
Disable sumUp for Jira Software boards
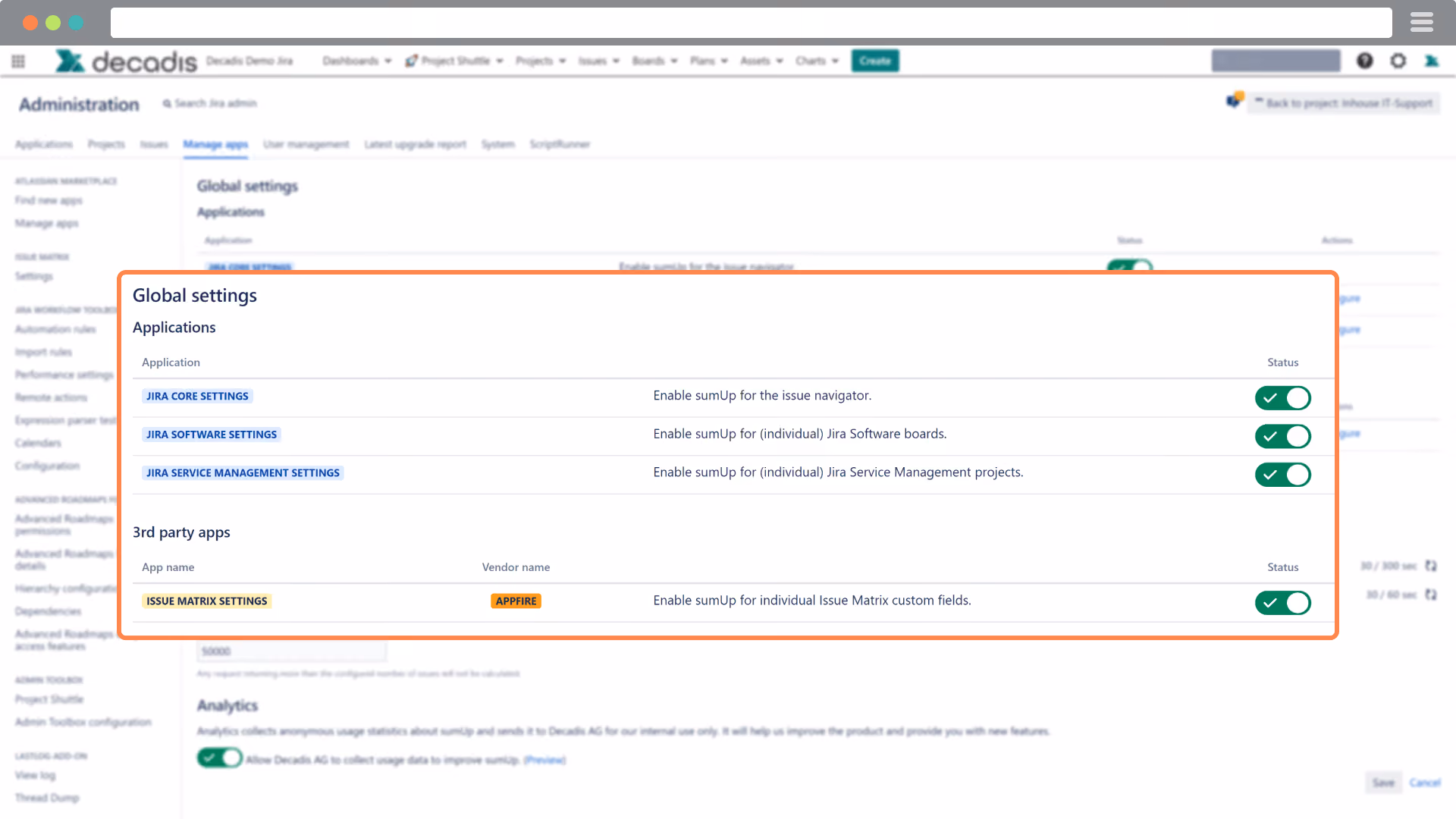1282,436
